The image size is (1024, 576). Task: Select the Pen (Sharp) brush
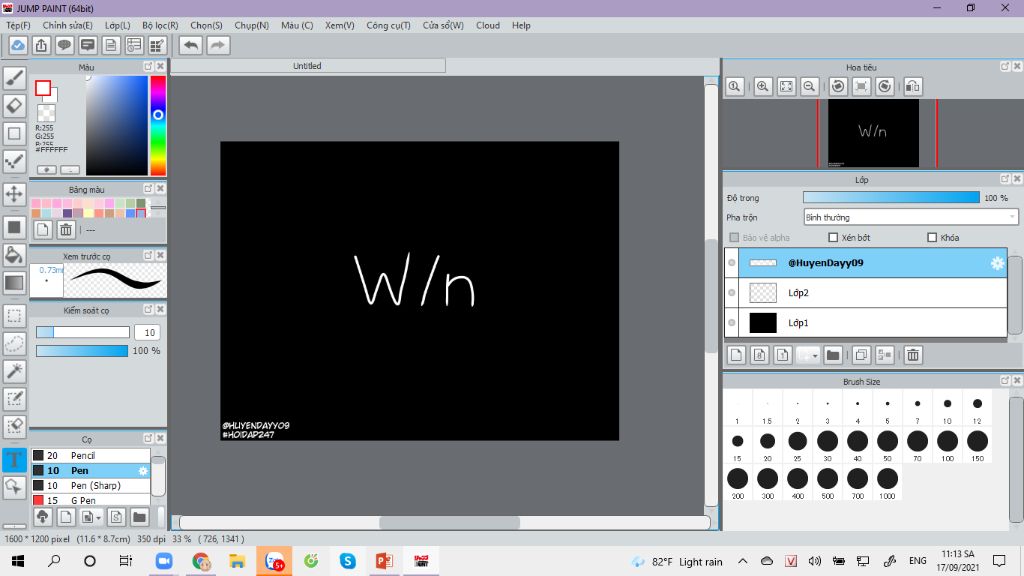pyautogui.click(x=91, y=485)
